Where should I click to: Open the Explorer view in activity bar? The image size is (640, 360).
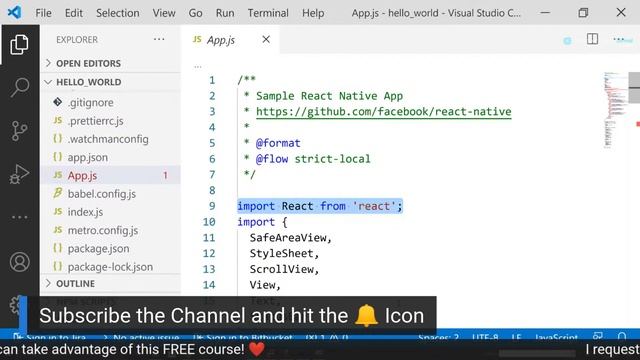click(x=19, y=44)
